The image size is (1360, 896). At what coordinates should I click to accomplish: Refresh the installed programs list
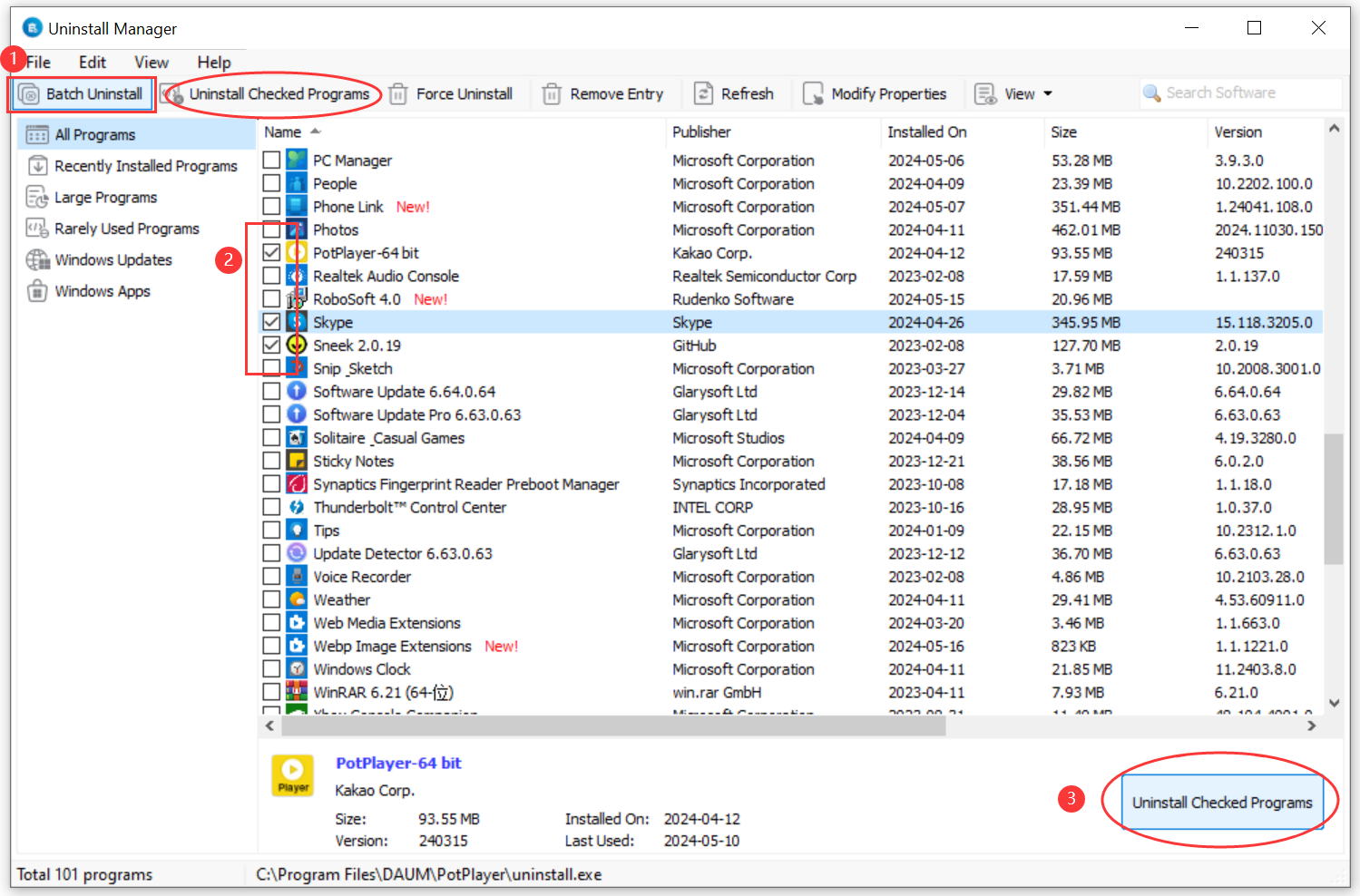(735, 93)
